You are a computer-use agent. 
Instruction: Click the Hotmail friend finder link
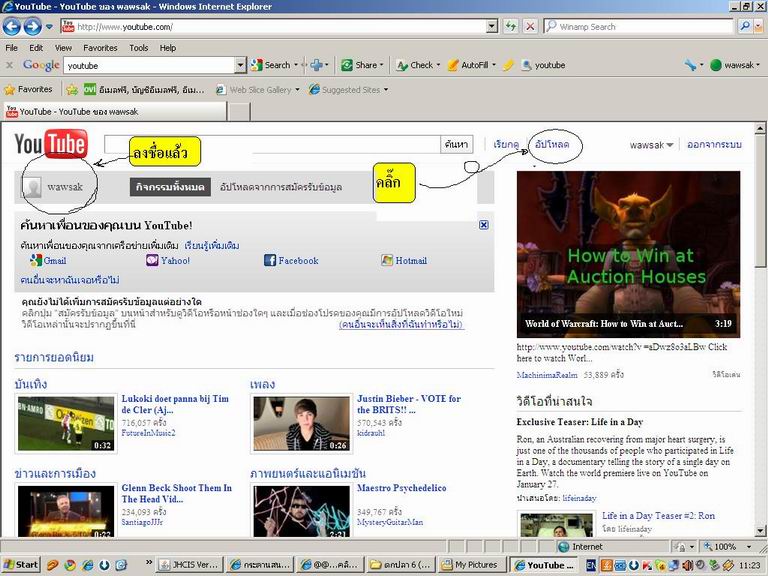click(x=404, y=261)
